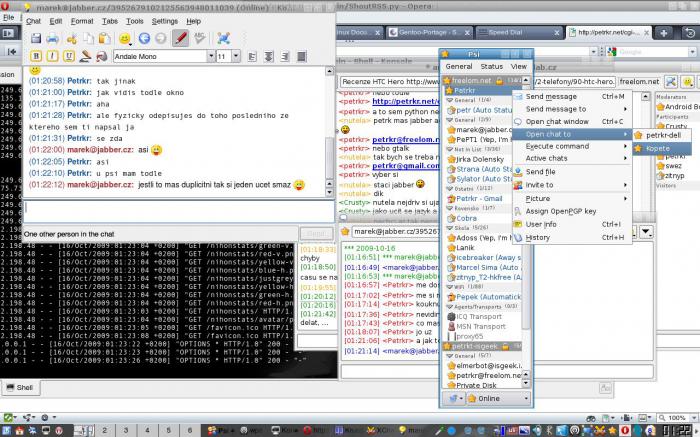Expand Active chats submenu

pos(571,158)
